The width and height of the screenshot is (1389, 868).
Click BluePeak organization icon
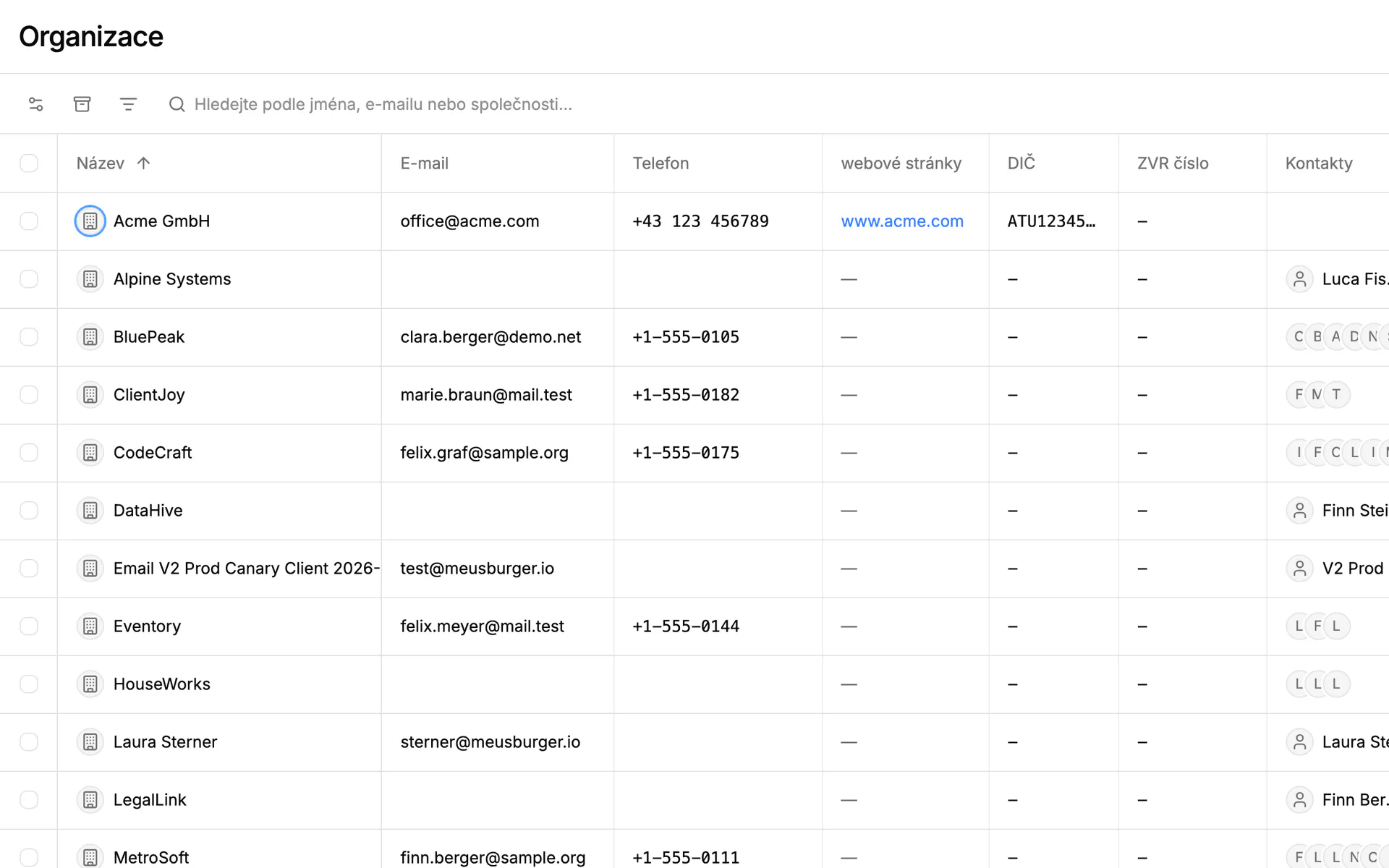(x=90, y=337)
